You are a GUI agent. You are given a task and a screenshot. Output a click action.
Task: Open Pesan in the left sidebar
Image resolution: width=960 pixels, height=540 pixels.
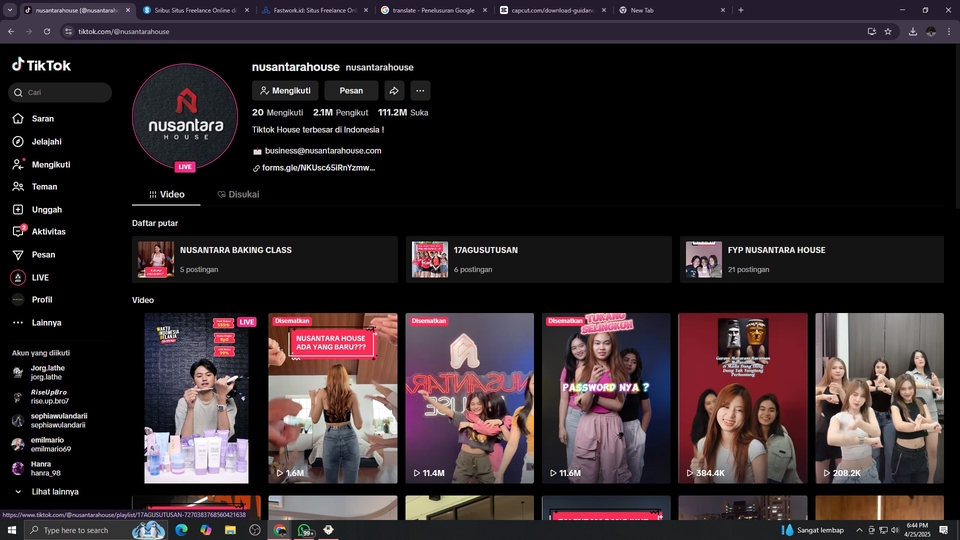(x=34, y=255)
